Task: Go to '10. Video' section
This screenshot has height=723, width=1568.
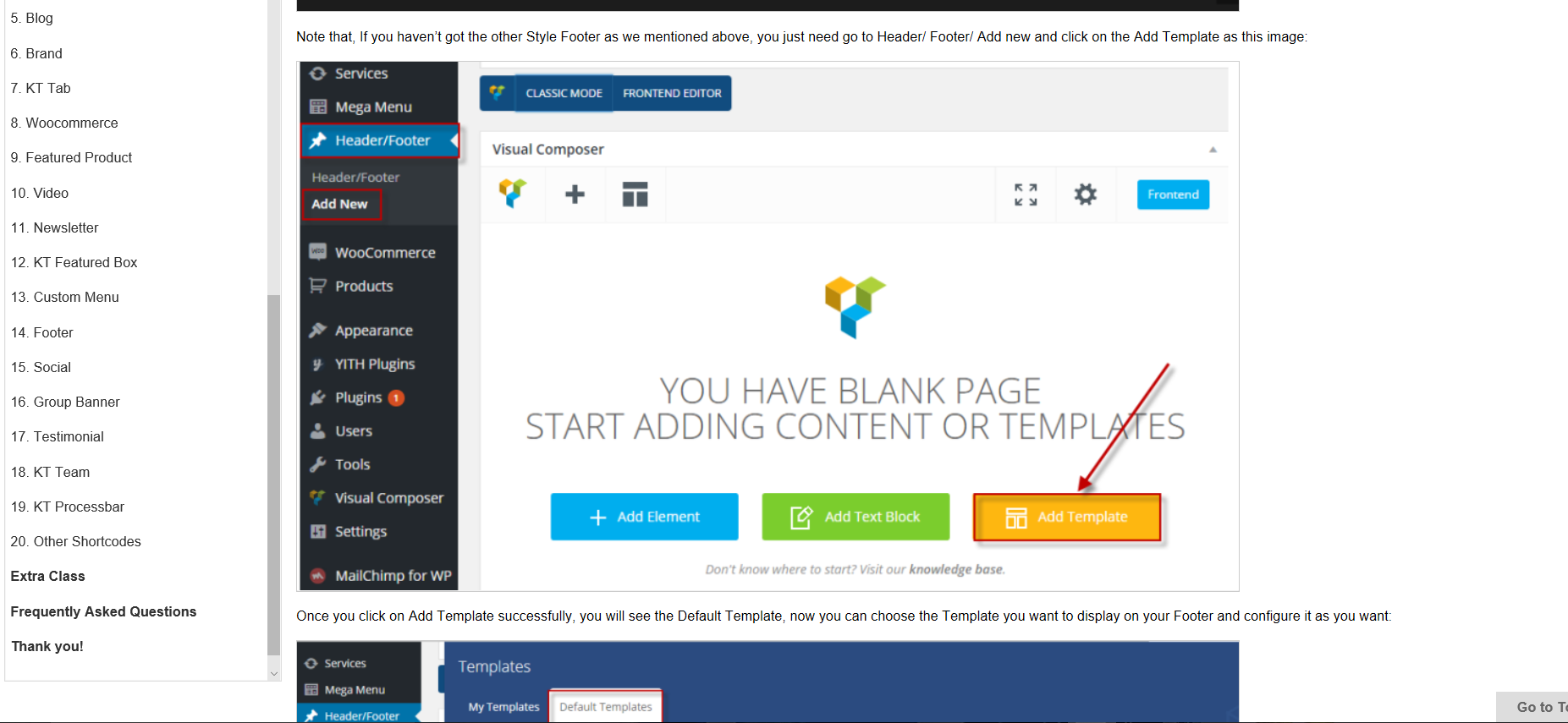Action: click(x=40, y=193)
